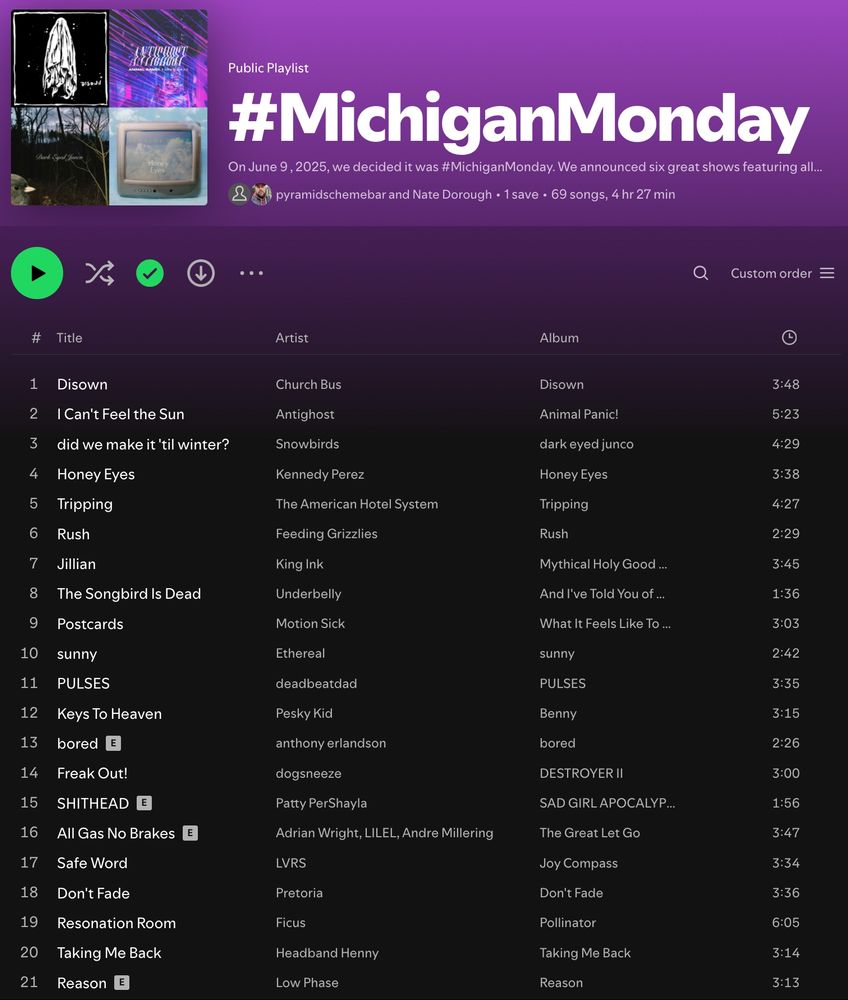
Task: Click the 69 songs, 4 hr 27 min text
Action: click(x=613, y=195)
